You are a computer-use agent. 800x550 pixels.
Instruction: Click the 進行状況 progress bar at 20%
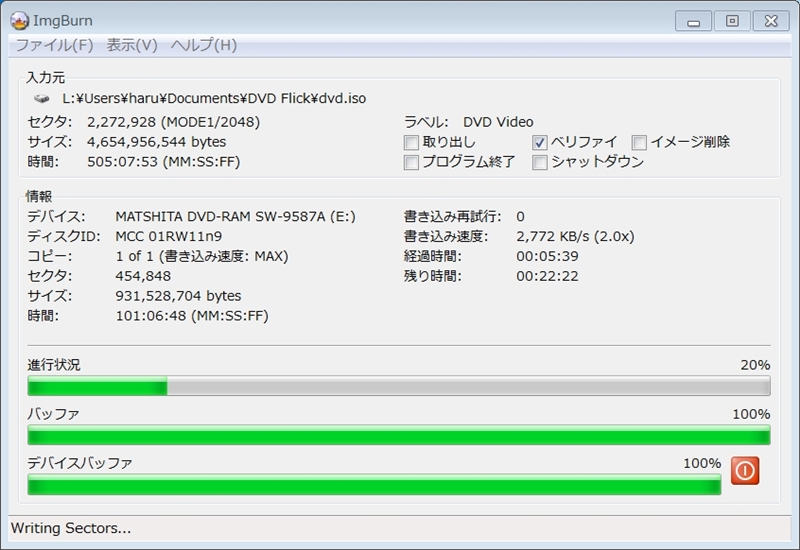pos(399,386)
